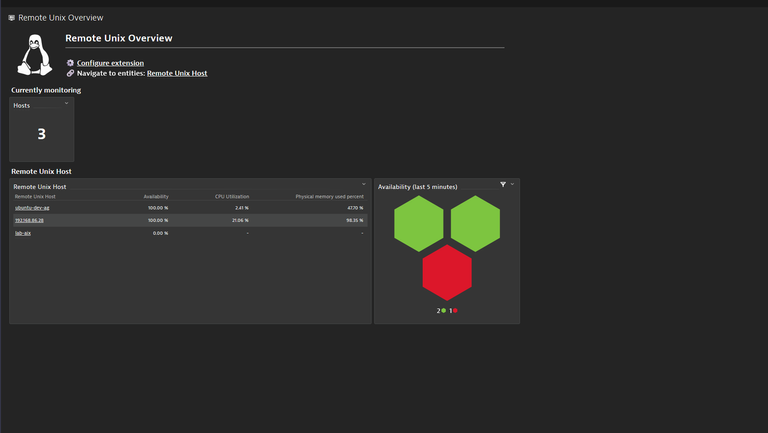Click the Linux penguin logo
The image size is (768, 433).
click(x=35, y=55)
